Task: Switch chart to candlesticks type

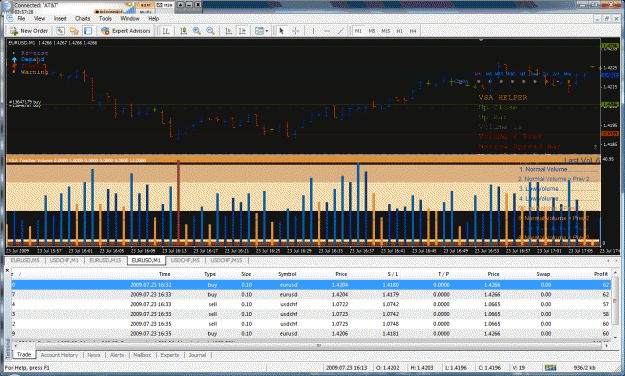Action: (183, 31)
